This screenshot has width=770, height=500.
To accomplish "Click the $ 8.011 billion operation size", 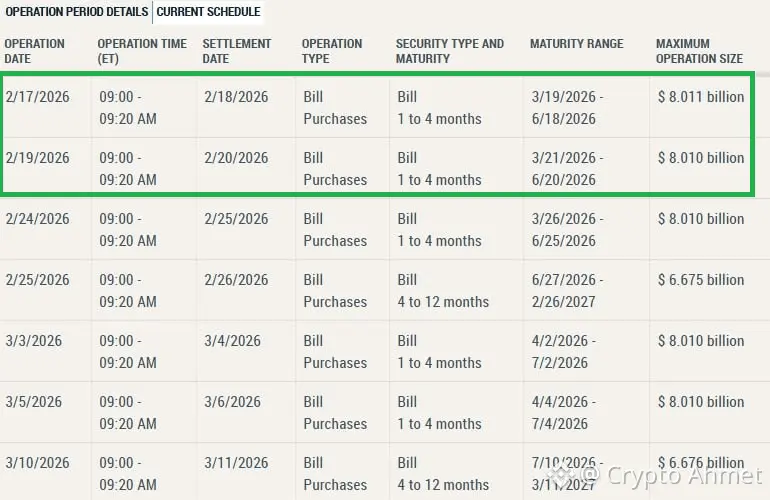I will click(x=700, y=97).
